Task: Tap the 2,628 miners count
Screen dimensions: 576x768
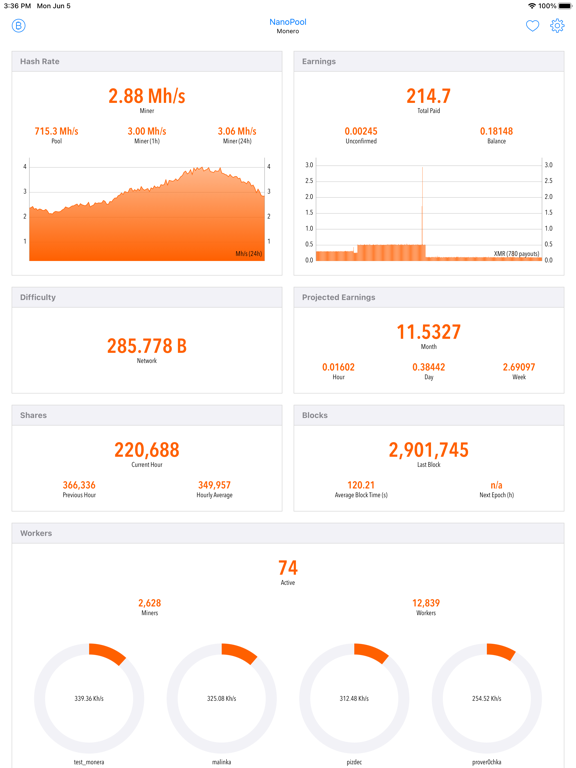Action: point(149,603)
